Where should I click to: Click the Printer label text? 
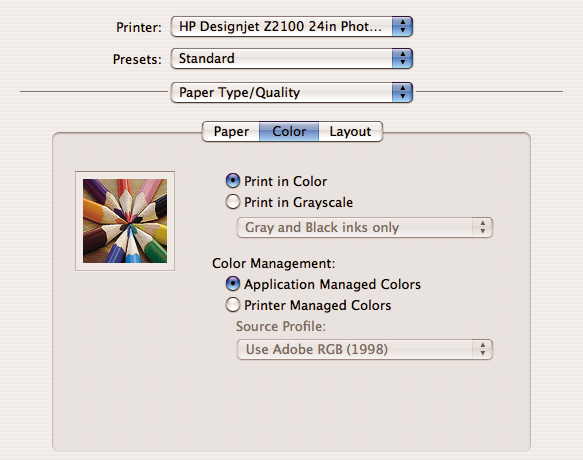click(x=139, y=27)
